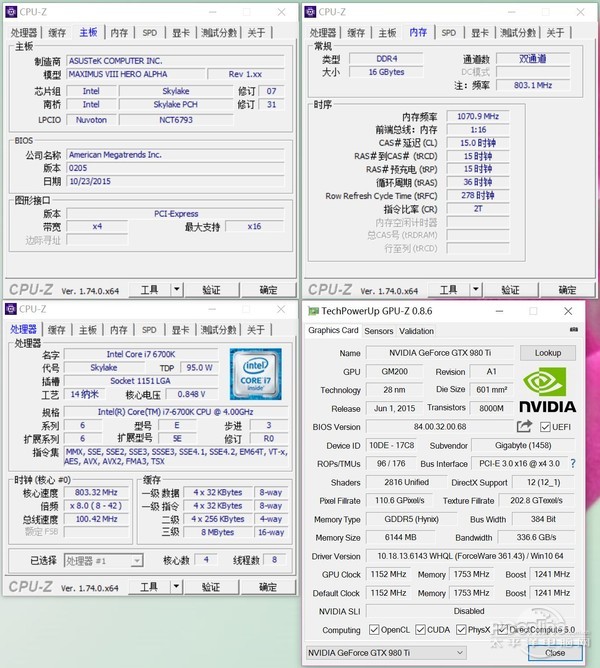Click the CPU-Z title icon in the Intel Core i7 window
Screen dimensions: 600x668
(12, 309)
